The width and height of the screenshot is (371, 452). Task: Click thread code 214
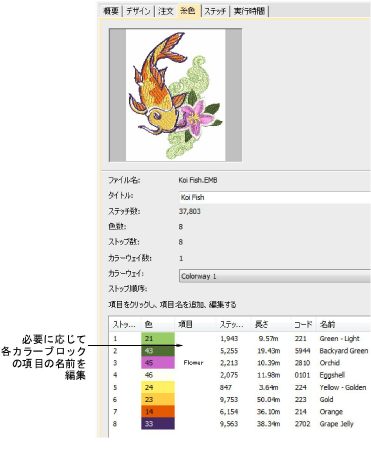[300, 412]
